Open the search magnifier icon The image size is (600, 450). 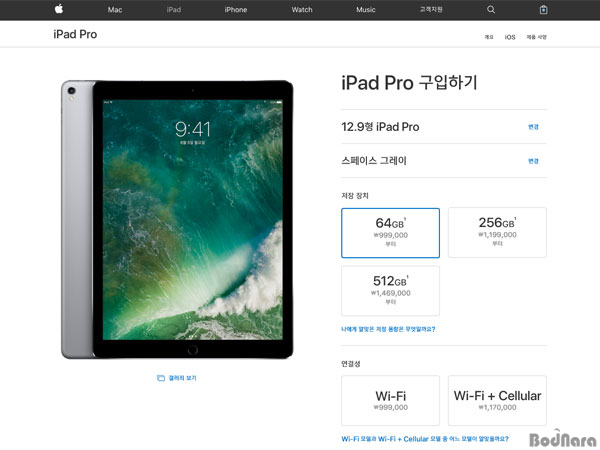pyautogui.click(x=491, y=10)
